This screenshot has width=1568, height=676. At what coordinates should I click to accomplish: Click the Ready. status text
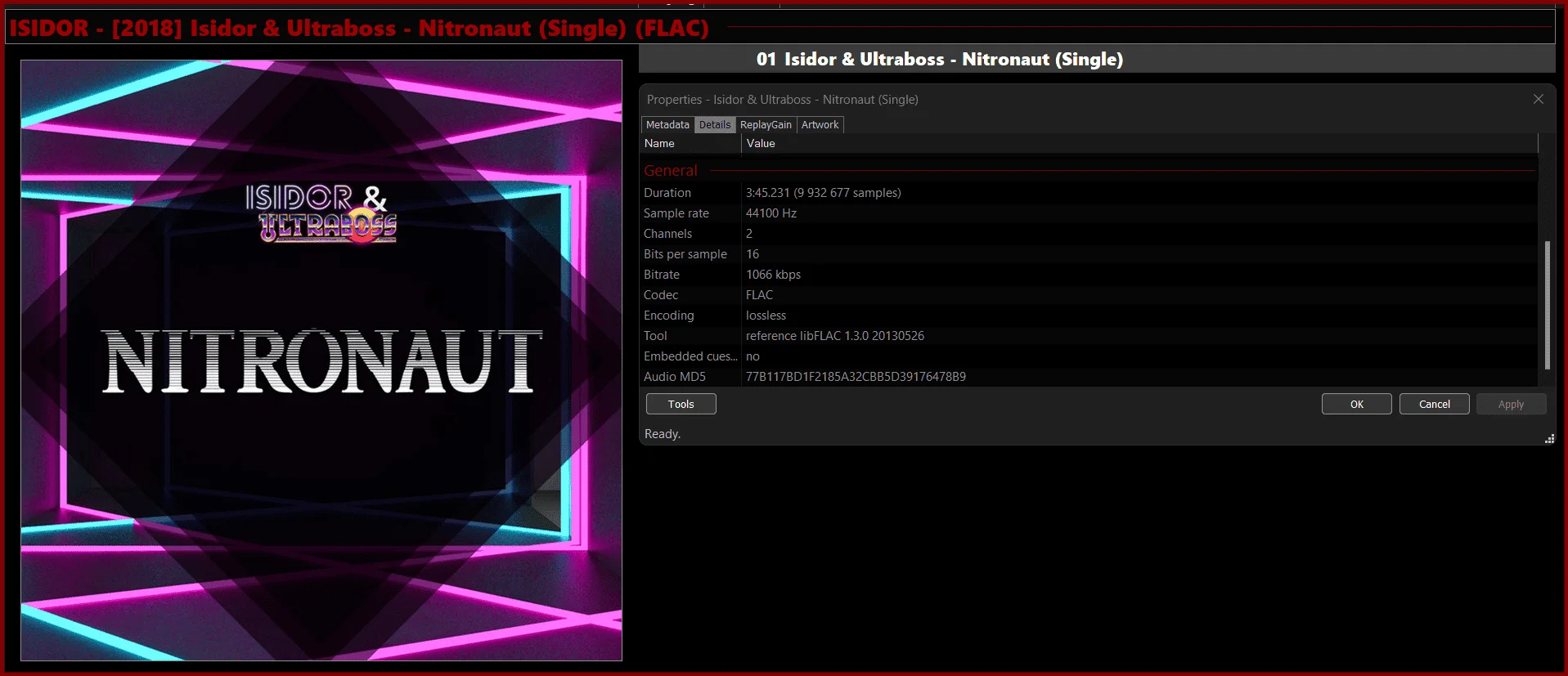663,434
